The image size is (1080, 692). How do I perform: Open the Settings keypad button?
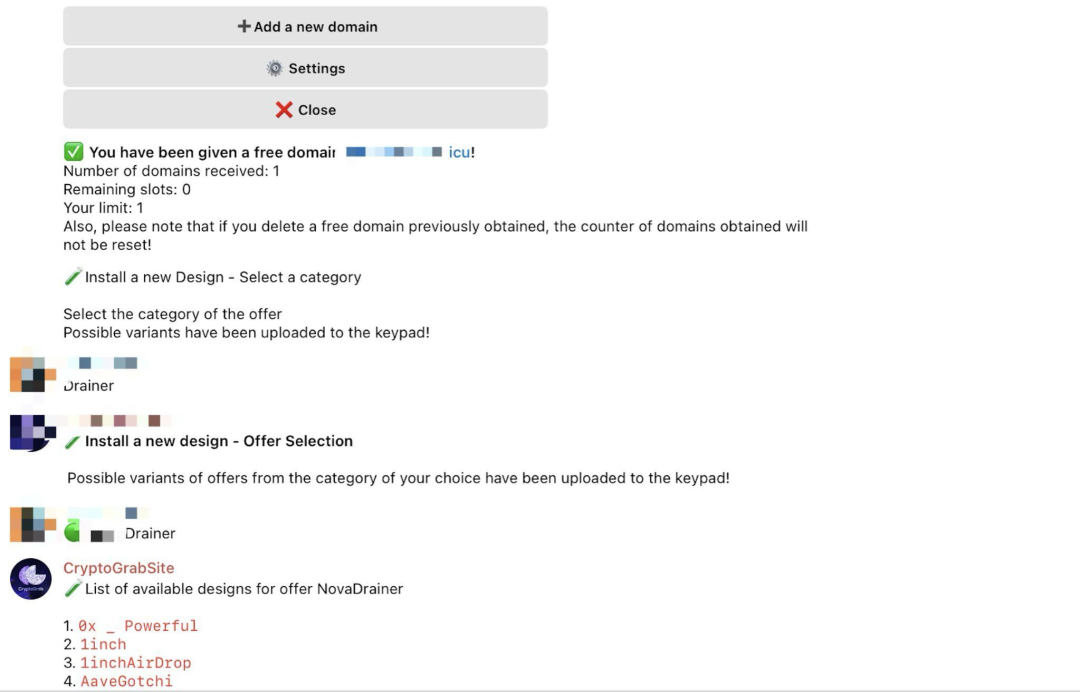coord(305,68)
